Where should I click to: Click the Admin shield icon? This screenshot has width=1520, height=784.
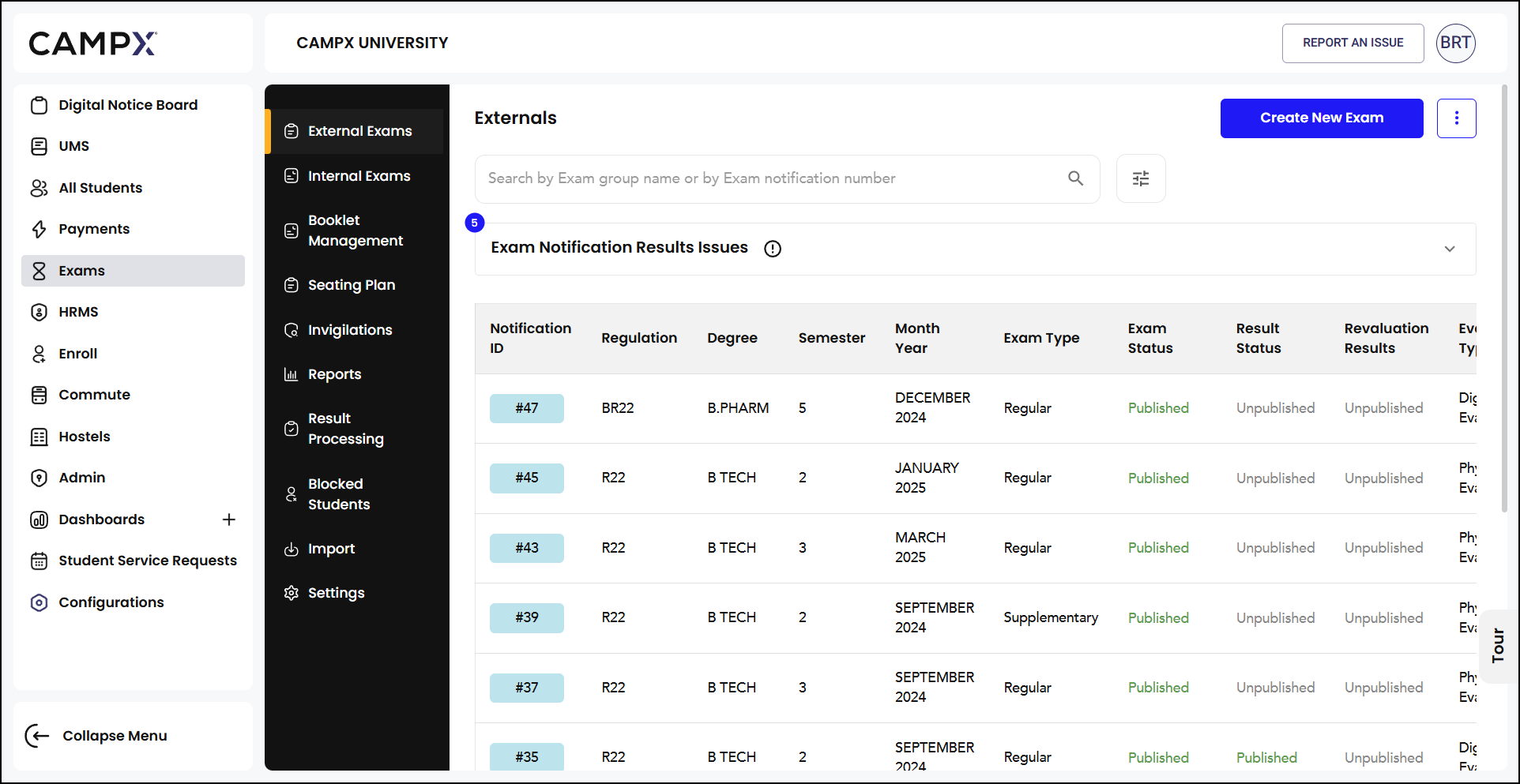(39, 478)
